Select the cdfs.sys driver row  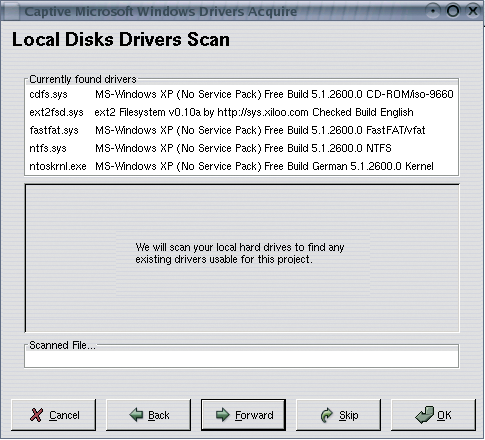coord(241,94)
